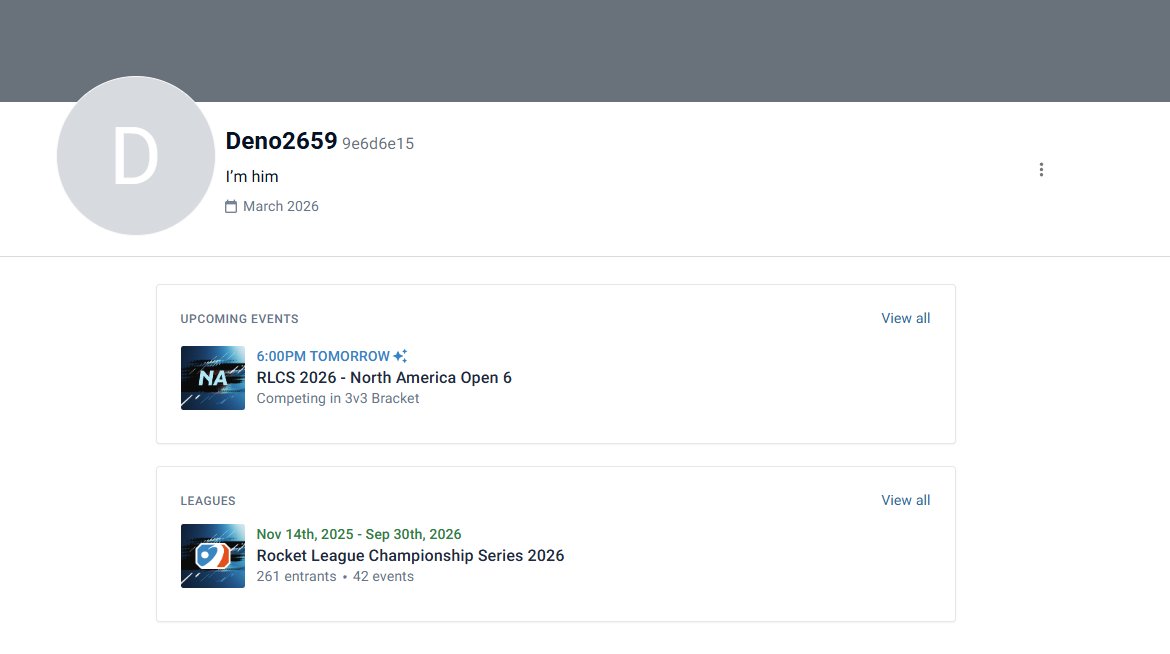1170x654 pixels.
Task: Click the Deno2659 profile avatar
Action: [x=136, y=155]
